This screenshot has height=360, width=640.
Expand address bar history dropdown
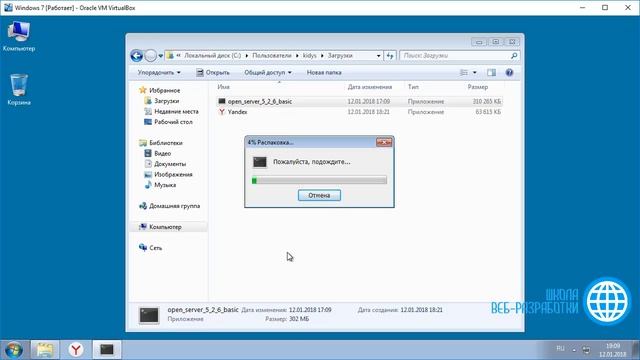[379, 56]
